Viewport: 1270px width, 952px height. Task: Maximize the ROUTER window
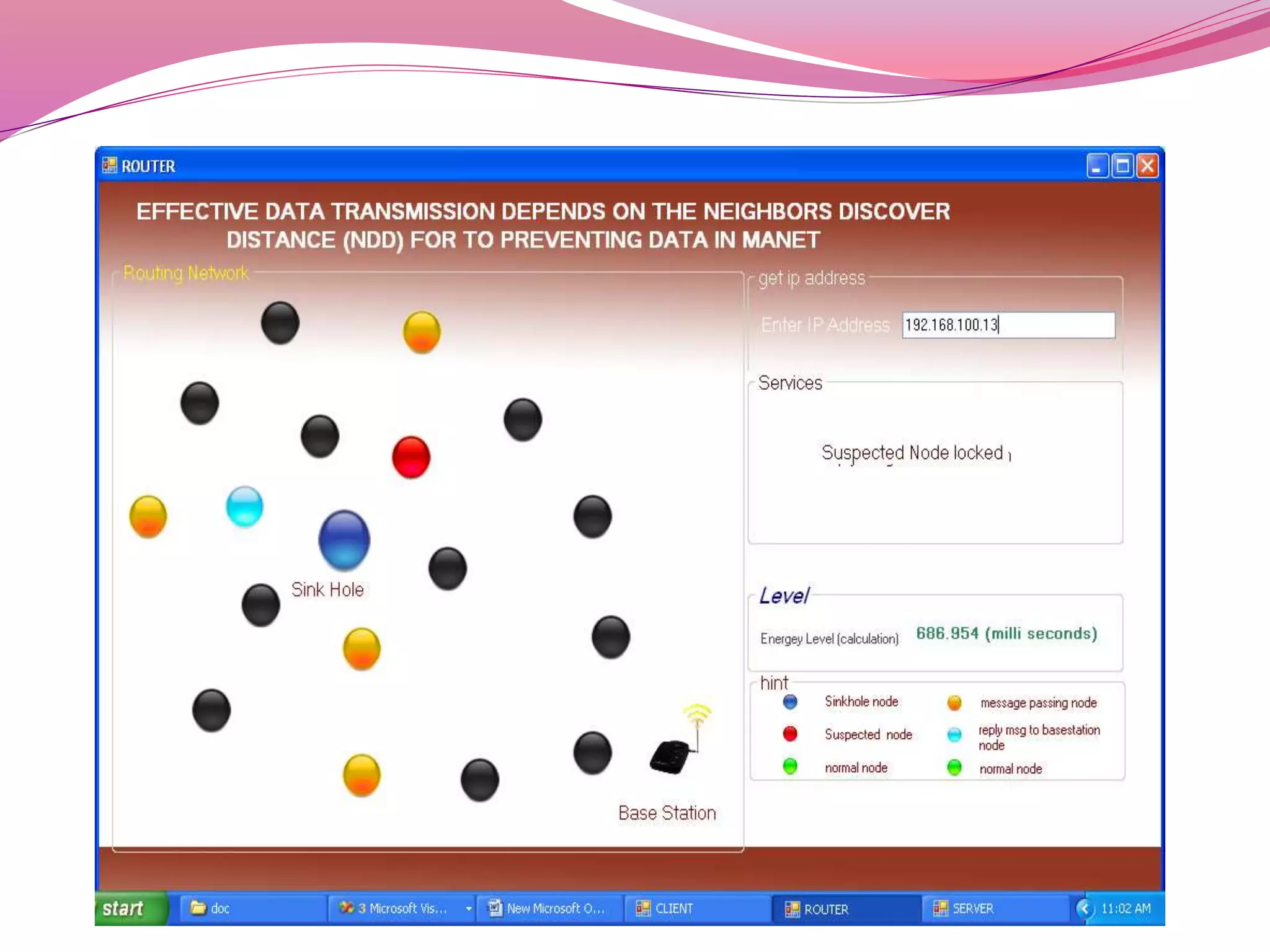pyautogui.click(x=1122, y=166)
